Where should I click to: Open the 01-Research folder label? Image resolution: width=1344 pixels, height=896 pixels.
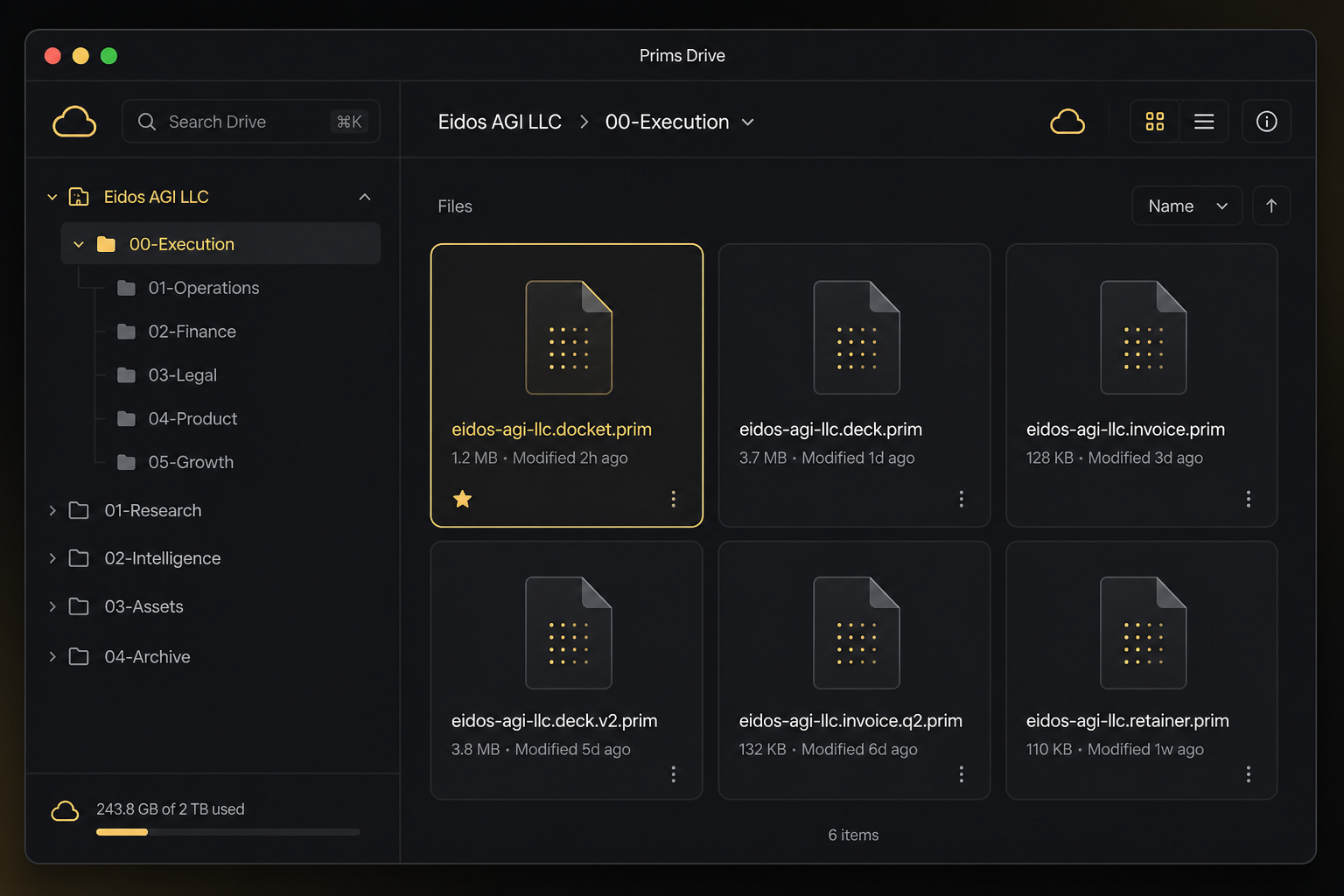(x=153, y=510)
